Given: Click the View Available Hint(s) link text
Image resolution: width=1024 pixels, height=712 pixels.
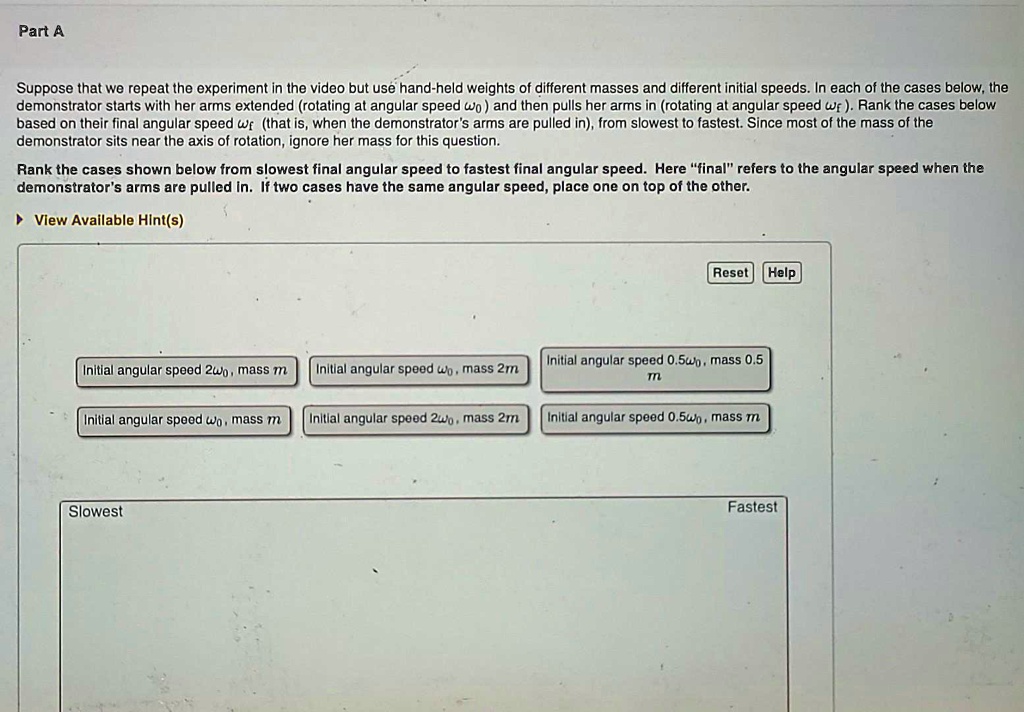Looking at the screenshot, I should click(x=109, y=220).
